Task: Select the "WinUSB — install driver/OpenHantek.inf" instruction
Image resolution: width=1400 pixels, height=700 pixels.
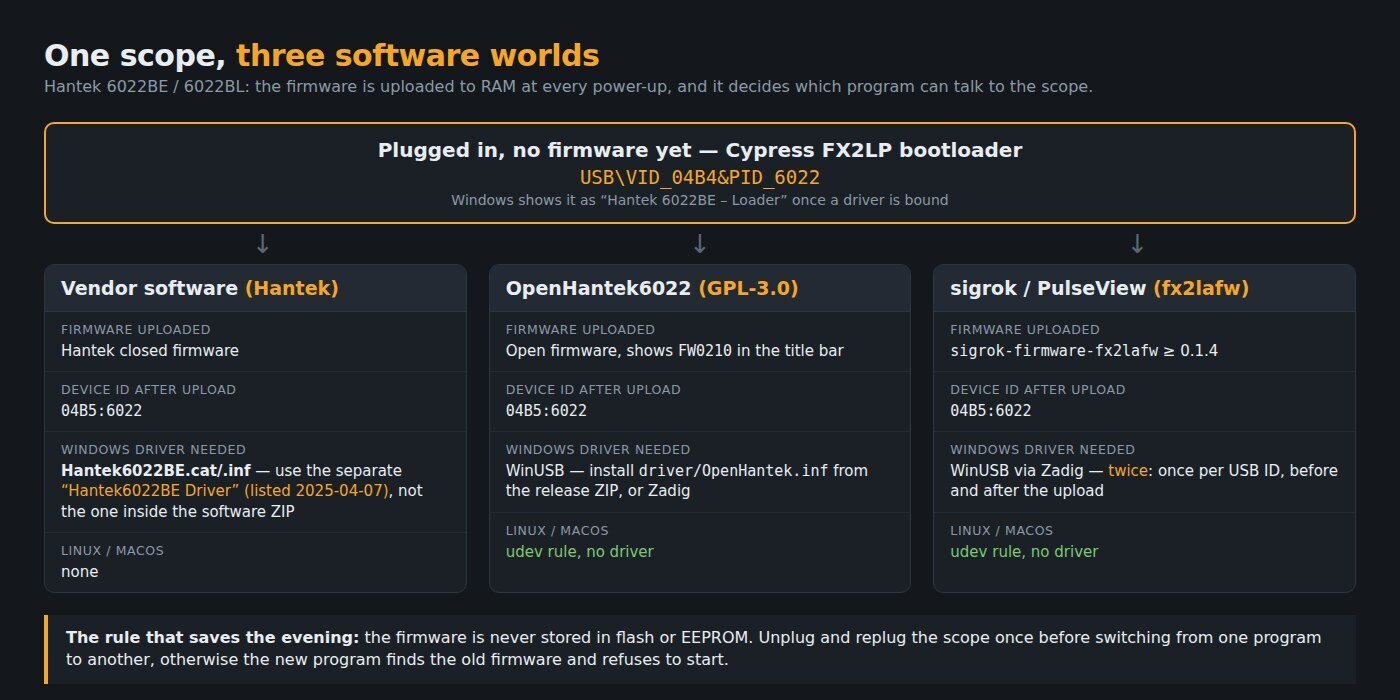Action: (x=687, y=480)
